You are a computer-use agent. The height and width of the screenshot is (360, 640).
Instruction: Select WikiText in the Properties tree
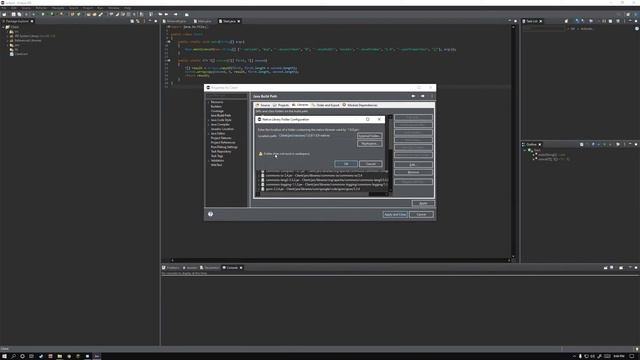216,165
